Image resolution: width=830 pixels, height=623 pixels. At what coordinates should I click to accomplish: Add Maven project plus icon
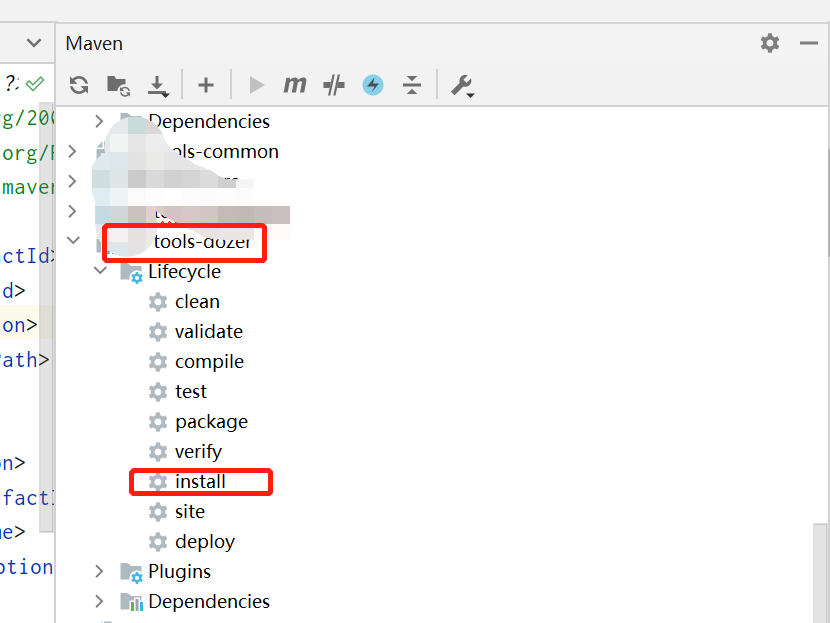(206, 85)
